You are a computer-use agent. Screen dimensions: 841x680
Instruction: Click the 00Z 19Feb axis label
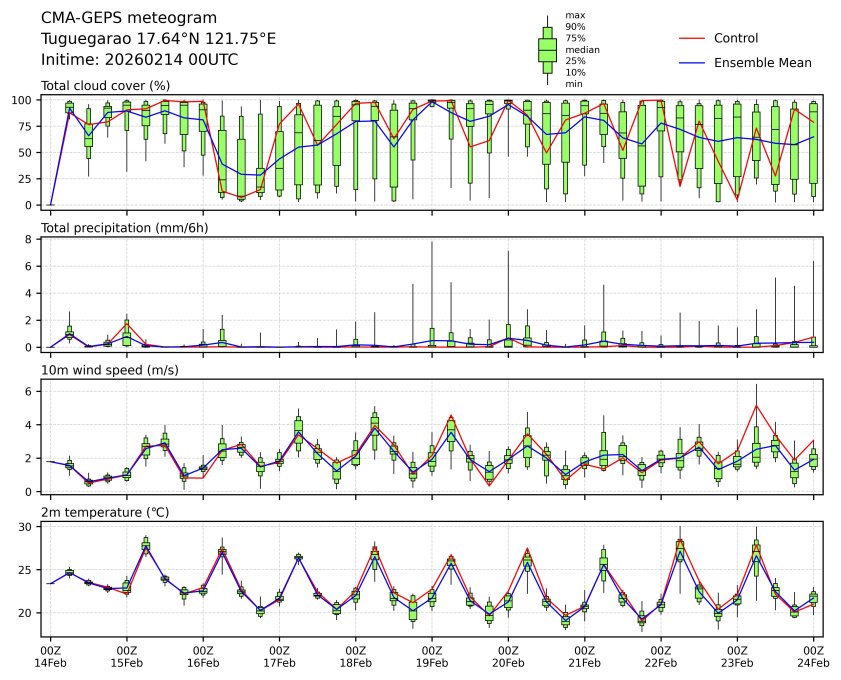coord(432,656)
